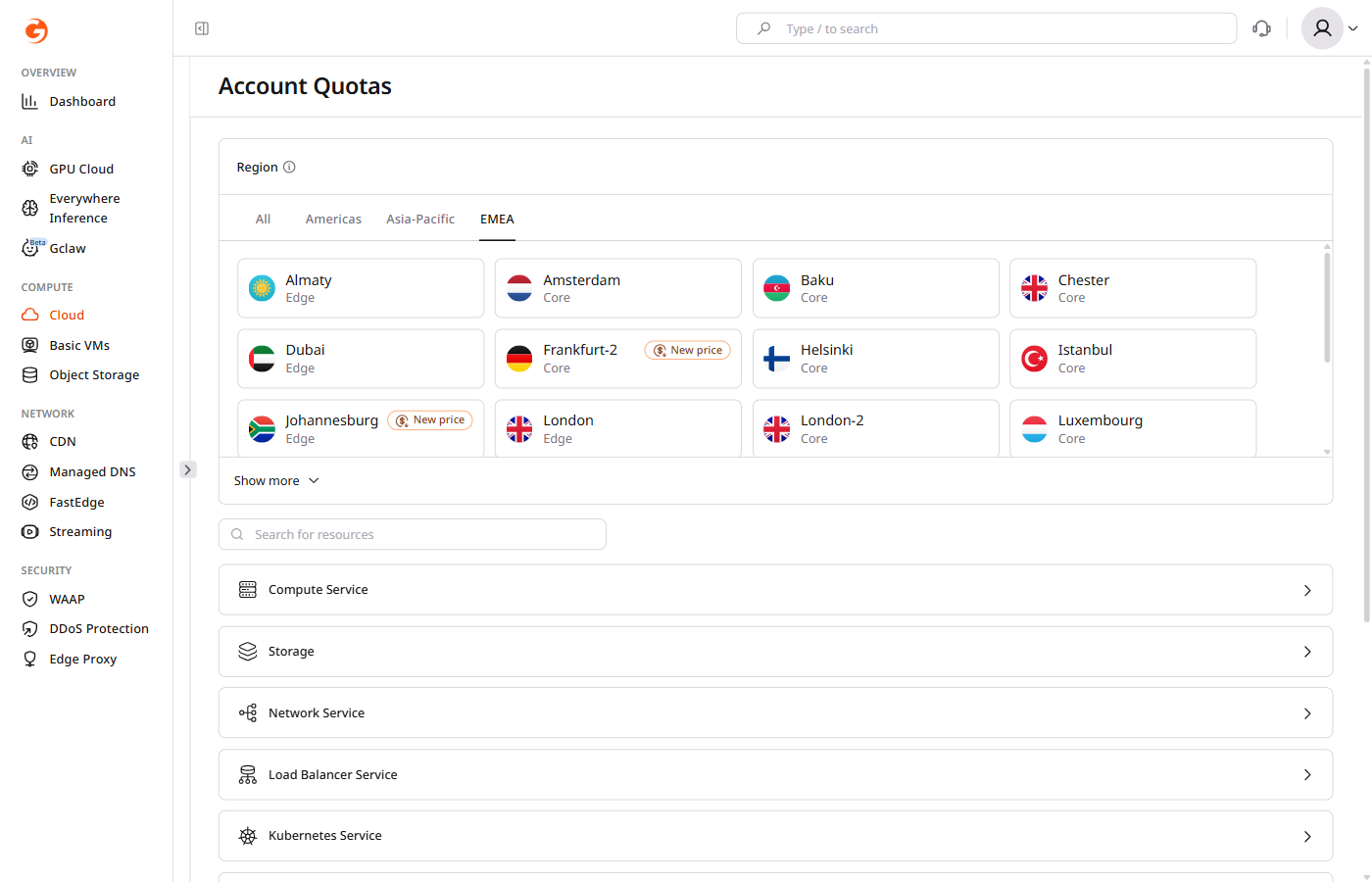Click the Region info icon
Viewport: 1372px width, 882px height.
point(289,167)
